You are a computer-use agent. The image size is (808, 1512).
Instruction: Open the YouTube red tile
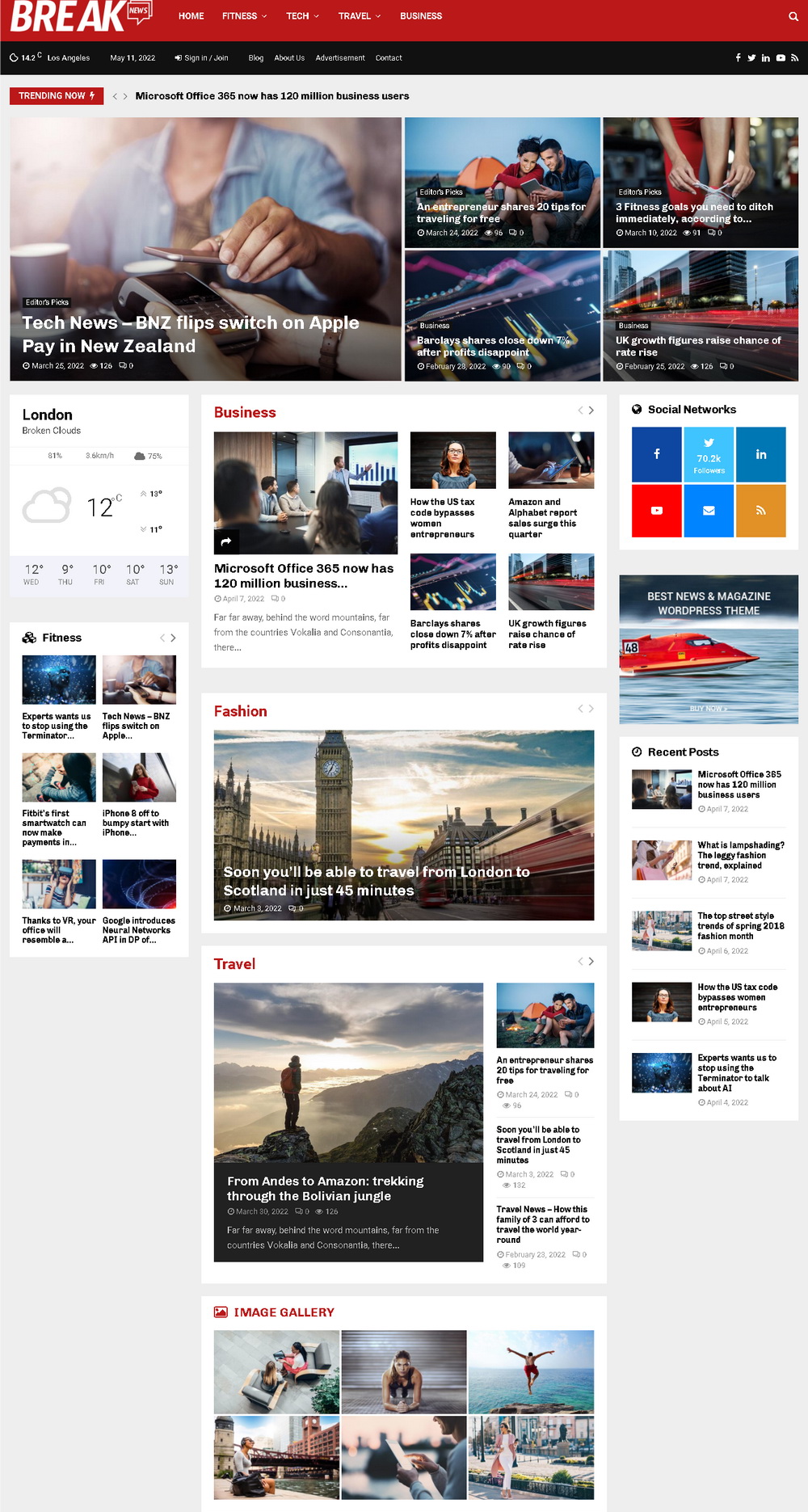(656, 511)
